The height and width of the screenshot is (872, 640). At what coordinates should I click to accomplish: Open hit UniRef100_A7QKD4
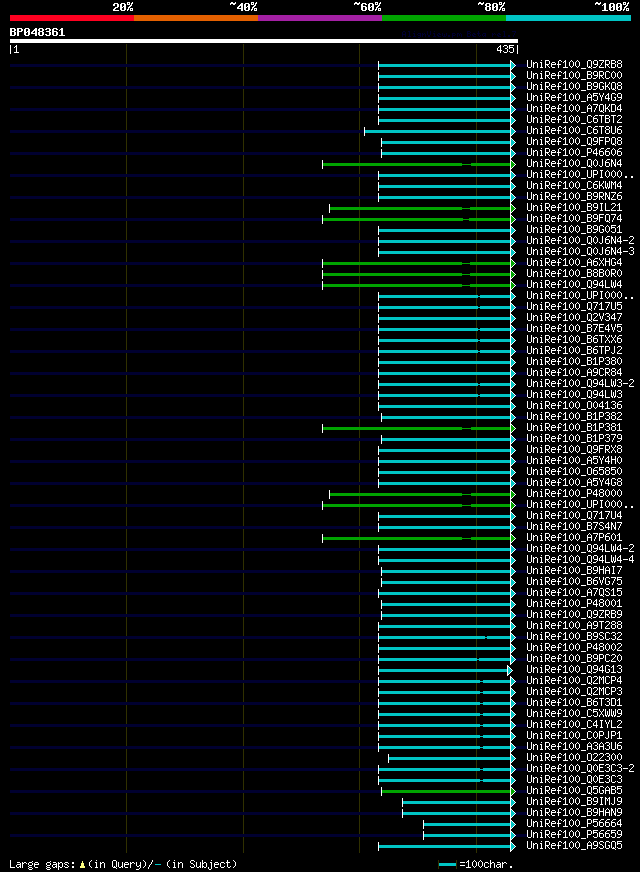click(574, 108)
